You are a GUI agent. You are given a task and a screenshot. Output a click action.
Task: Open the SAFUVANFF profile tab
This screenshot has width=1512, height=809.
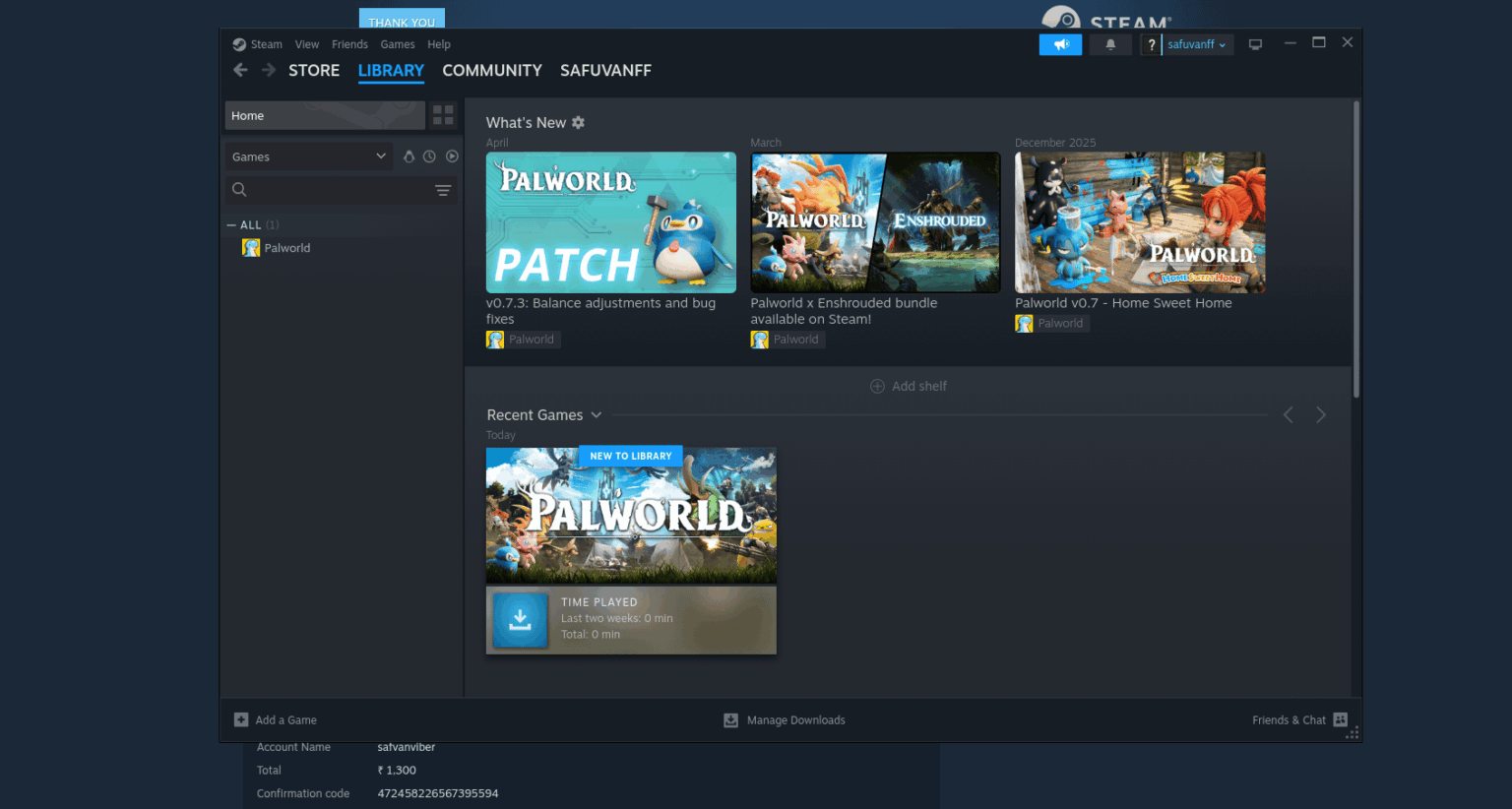605,71
